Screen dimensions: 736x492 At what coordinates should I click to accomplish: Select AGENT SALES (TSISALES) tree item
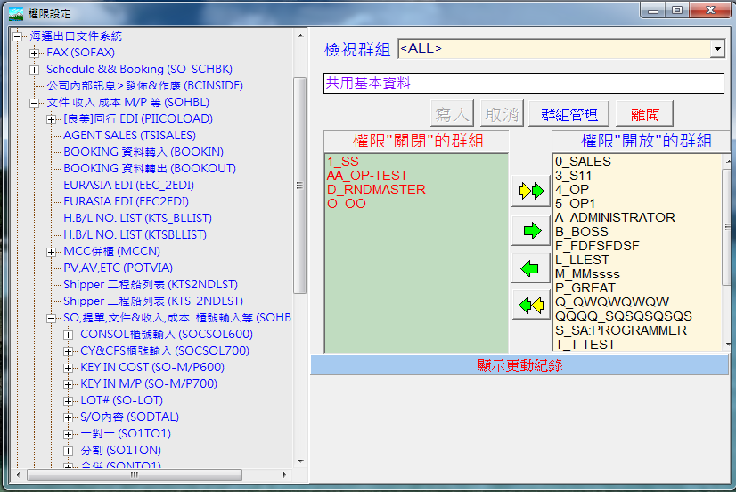click(130, 135)
